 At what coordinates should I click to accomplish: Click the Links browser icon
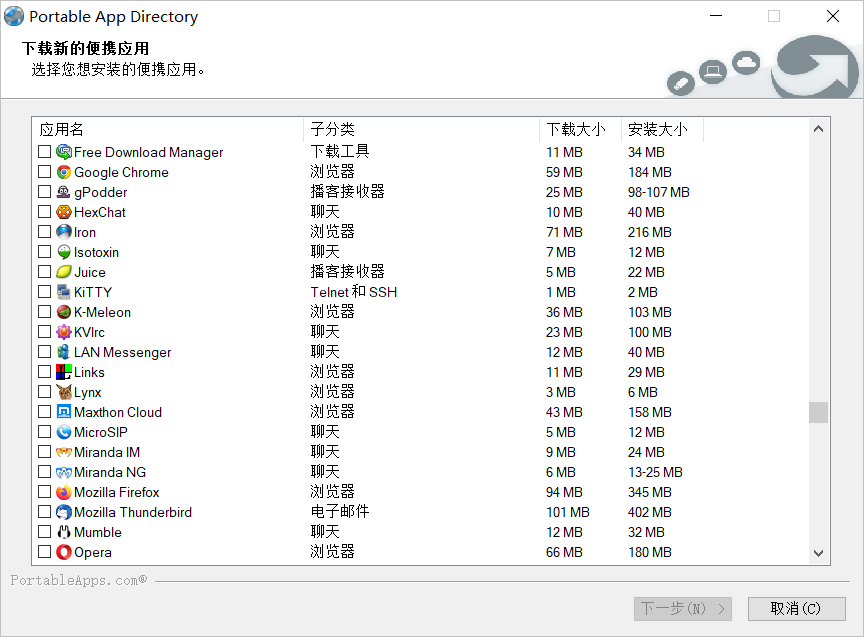coord(64,372)
